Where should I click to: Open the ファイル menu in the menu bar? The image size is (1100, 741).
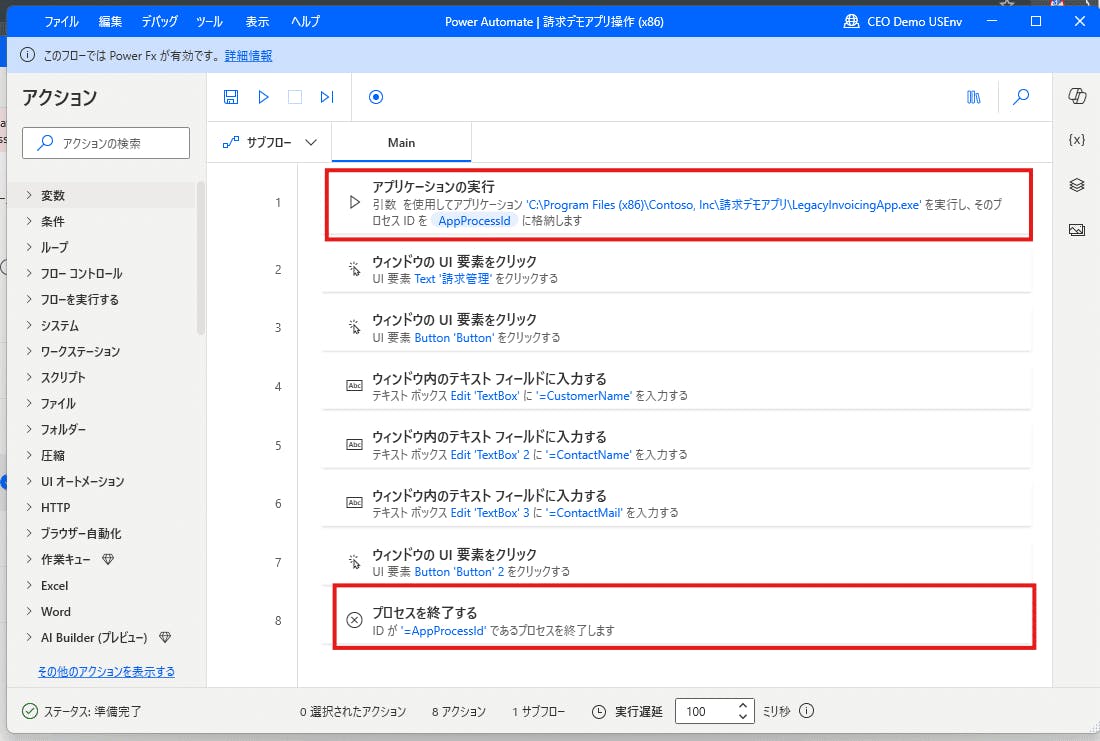61,21
